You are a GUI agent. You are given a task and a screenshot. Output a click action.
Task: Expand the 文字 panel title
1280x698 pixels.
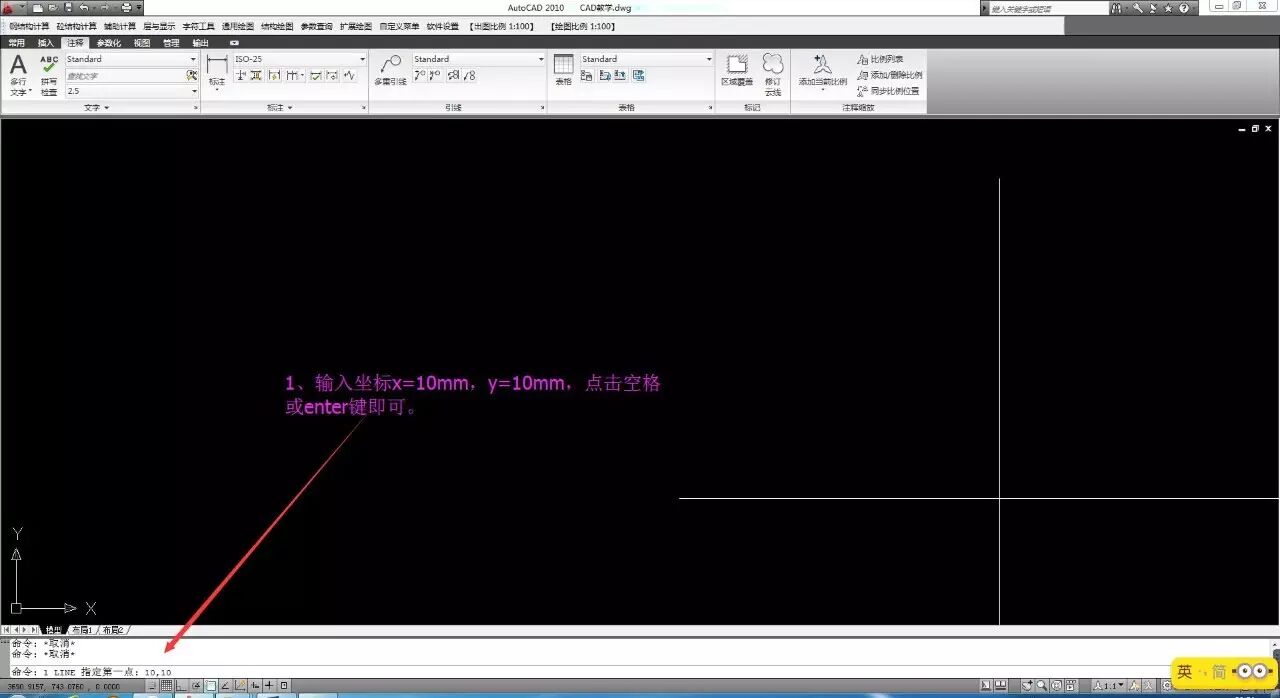coord(97,107)
